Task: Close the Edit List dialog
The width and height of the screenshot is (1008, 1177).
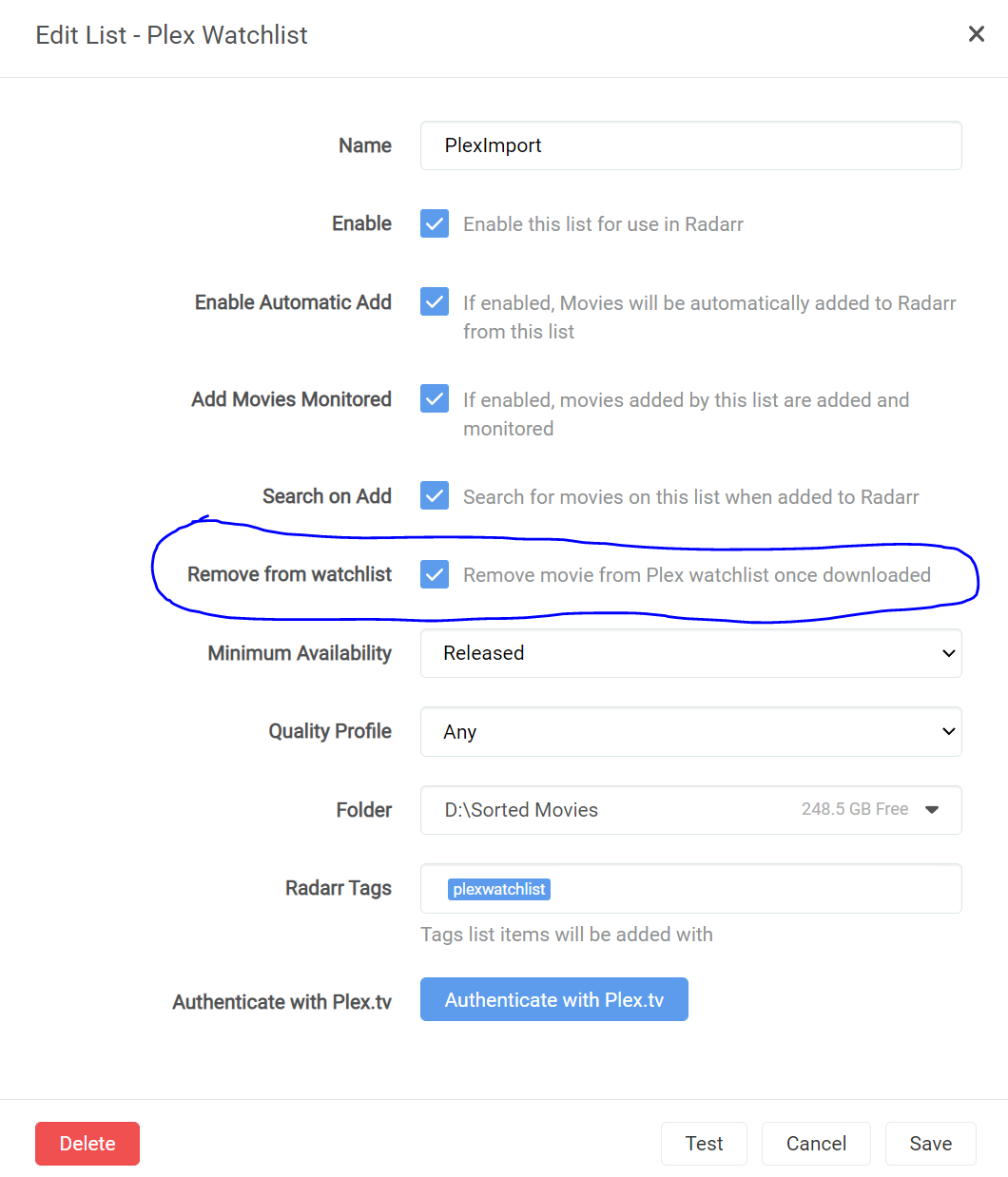Action: coord(976,33)
